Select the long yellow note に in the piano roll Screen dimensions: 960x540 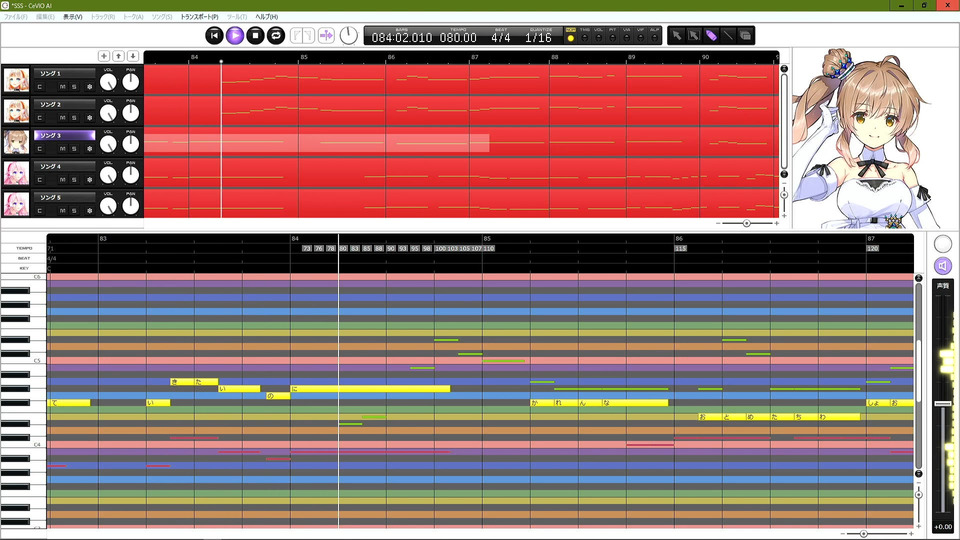[370, 389]
